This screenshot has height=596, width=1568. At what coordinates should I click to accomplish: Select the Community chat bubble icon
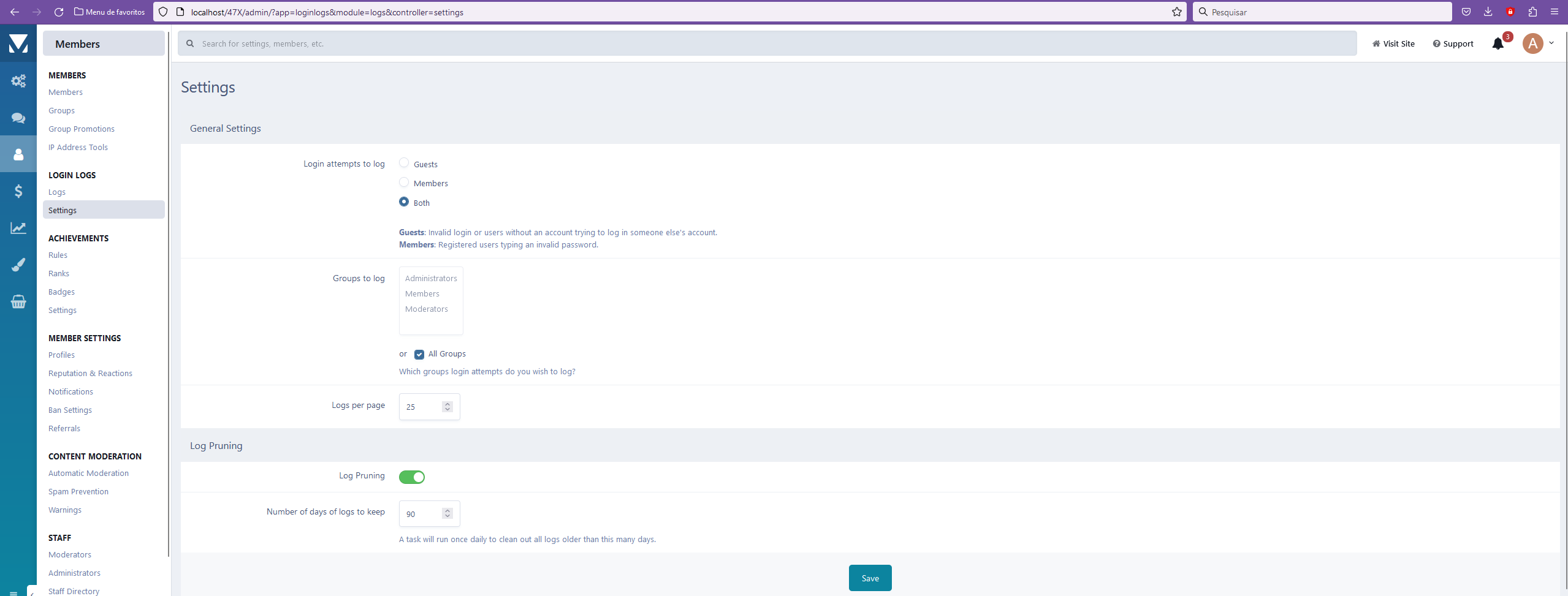coord(18,118)
